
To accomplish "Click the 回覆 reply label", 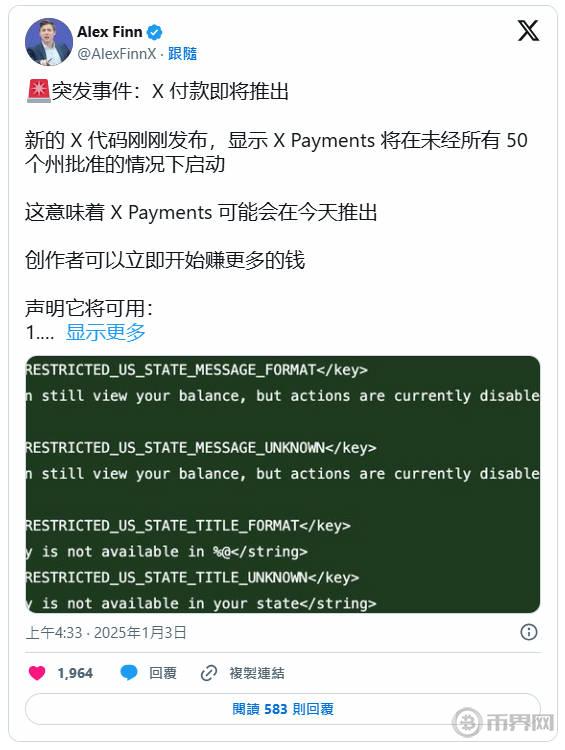I will pos(163,673).
